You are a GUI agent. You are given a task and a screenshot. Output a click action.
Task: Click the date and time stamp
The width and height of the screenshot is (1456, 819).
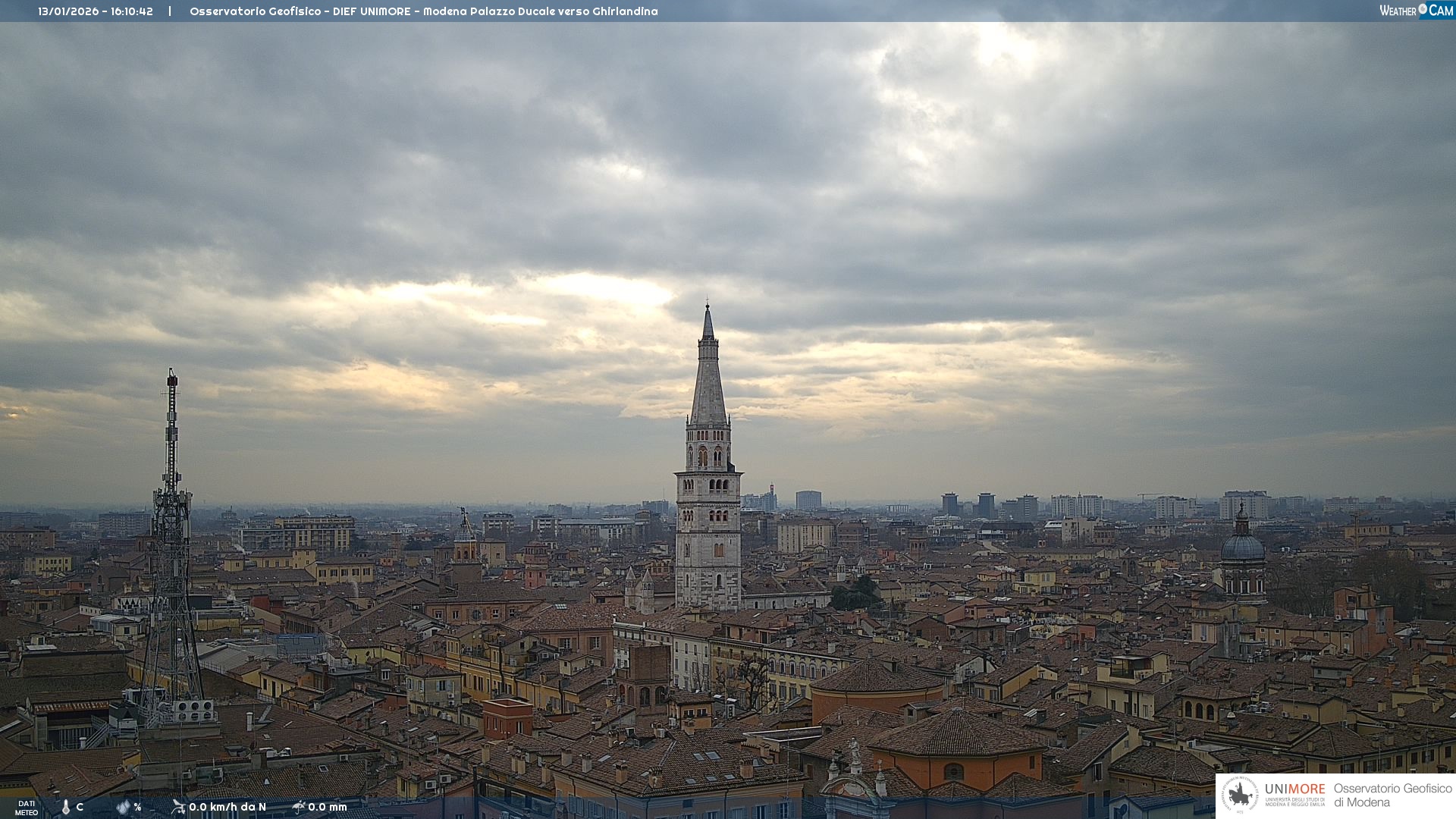click(x=96, y=11)
